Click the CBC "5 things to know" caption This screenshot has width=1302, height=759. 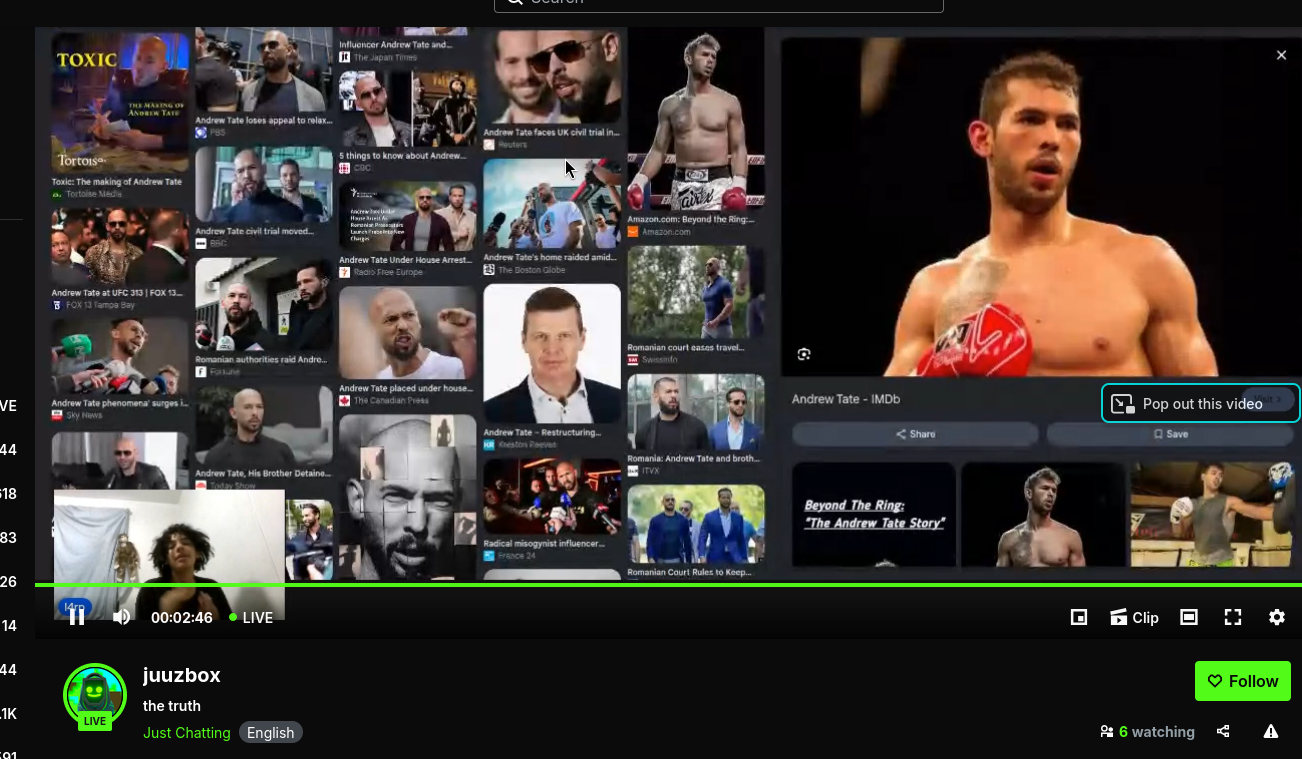tap(402, 156)
